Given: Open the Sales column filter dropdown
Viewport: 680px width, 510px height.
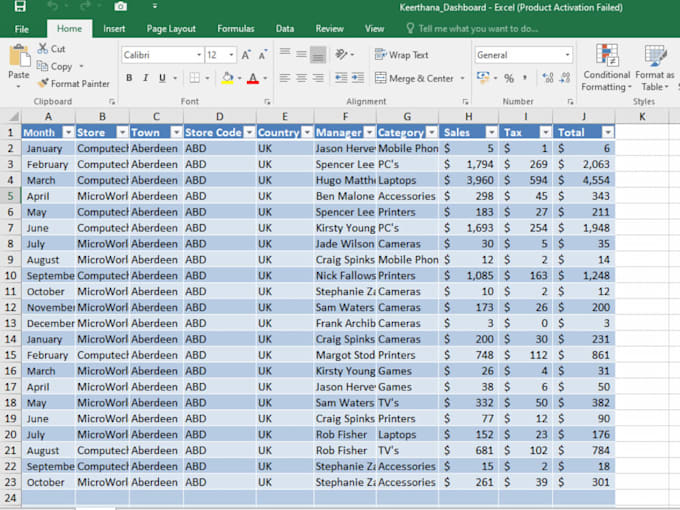Looking at the screenshot, I should coord(491,132).
